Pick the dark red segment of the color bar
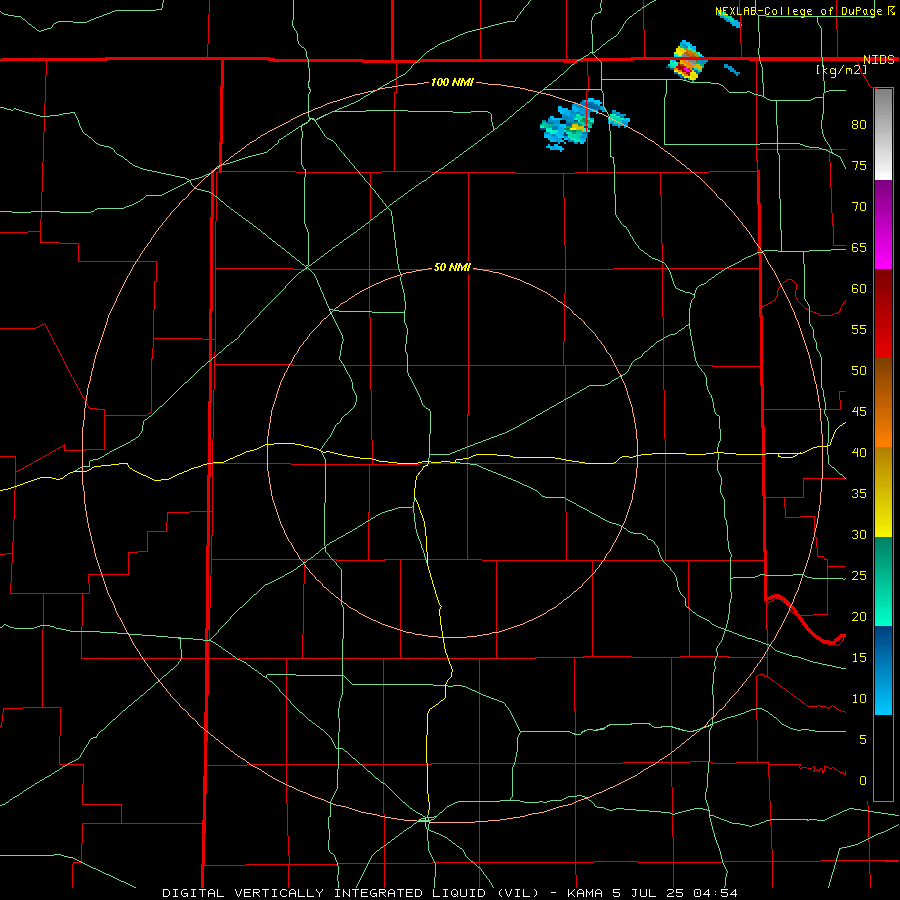This screenshot has width=900, height=900. (883, 313)
